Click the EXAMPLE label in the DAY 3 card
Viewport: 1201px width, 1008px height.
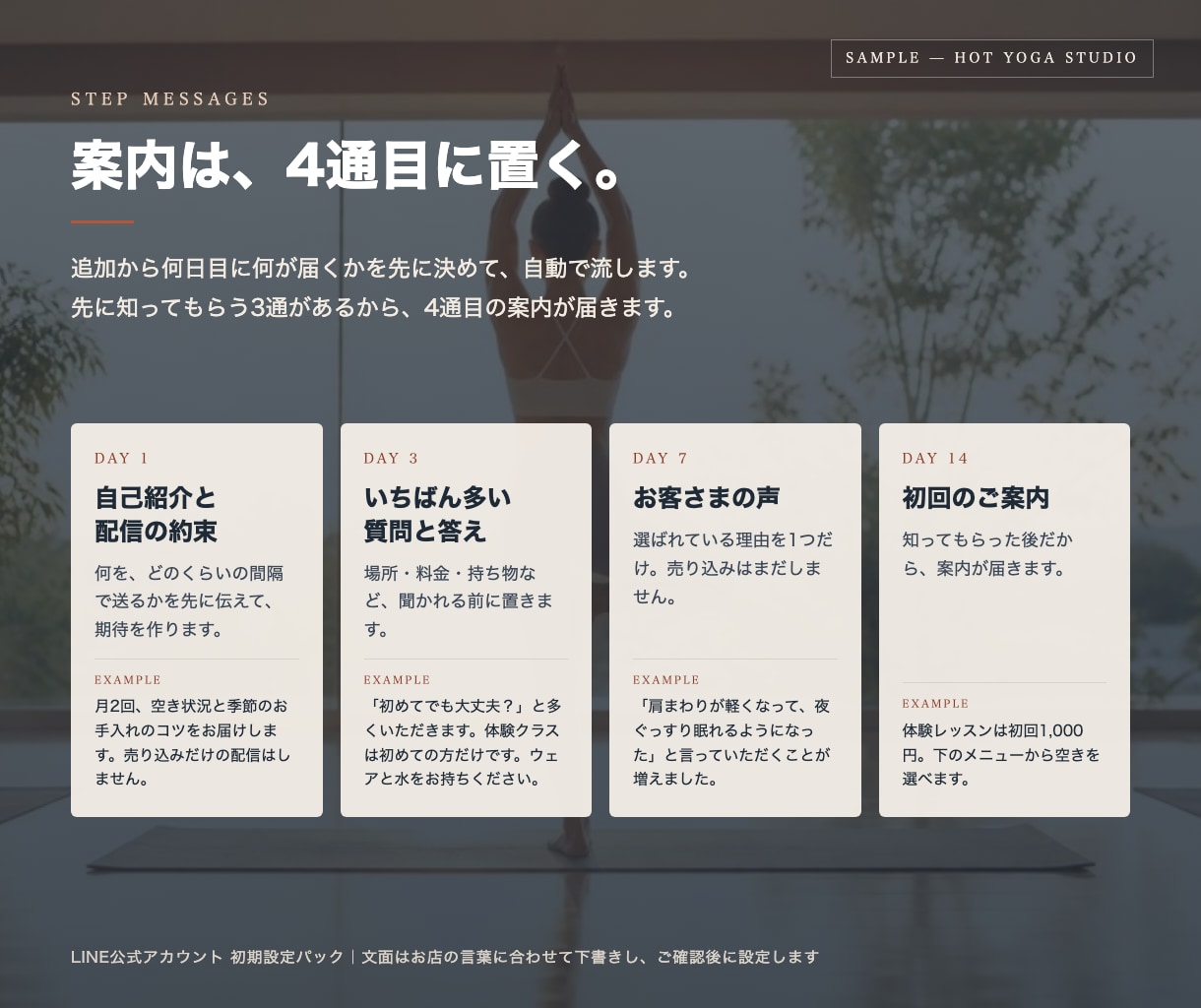[397, 680]
